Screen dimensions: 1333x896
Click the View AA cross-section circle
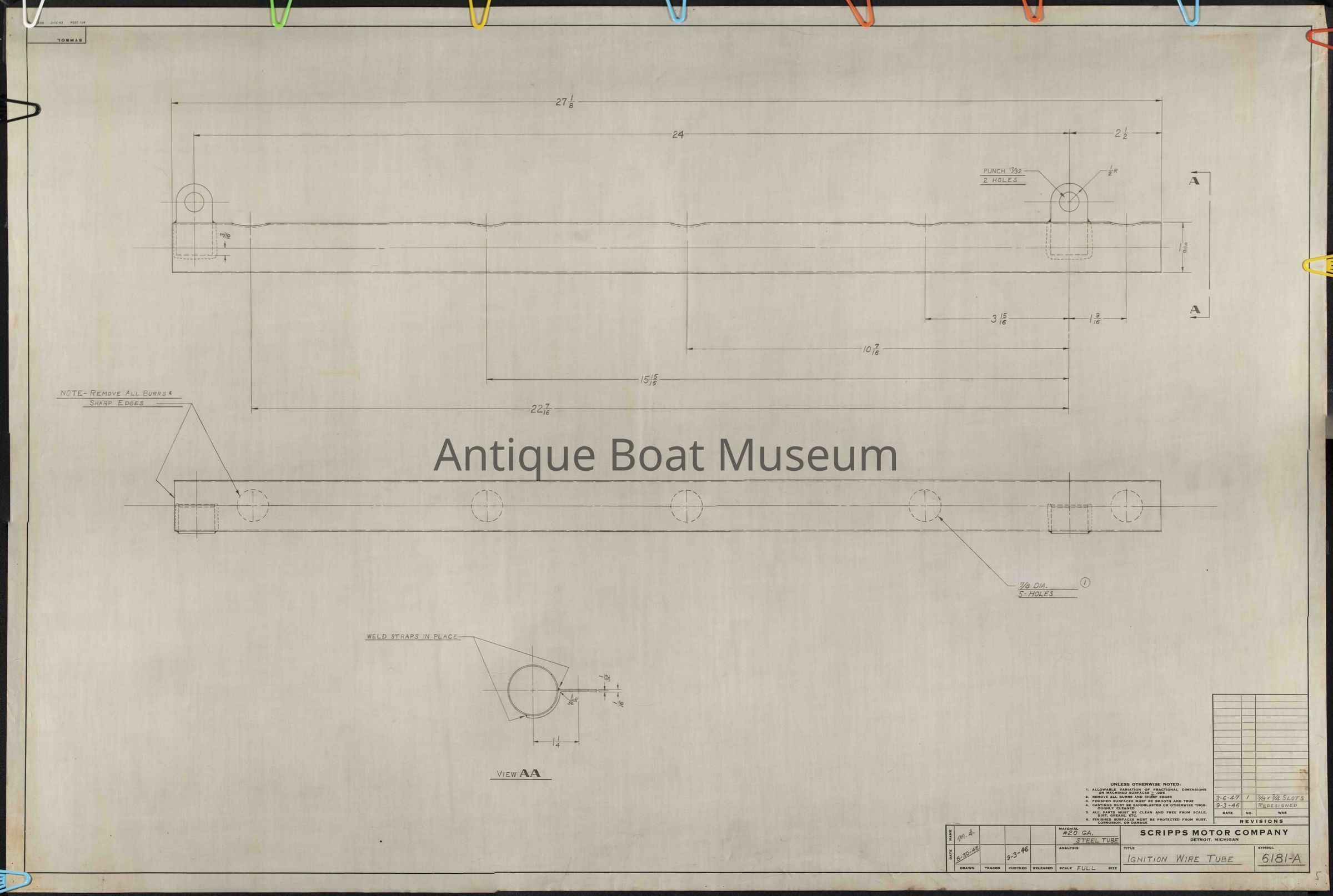click(x=533, y=690)
